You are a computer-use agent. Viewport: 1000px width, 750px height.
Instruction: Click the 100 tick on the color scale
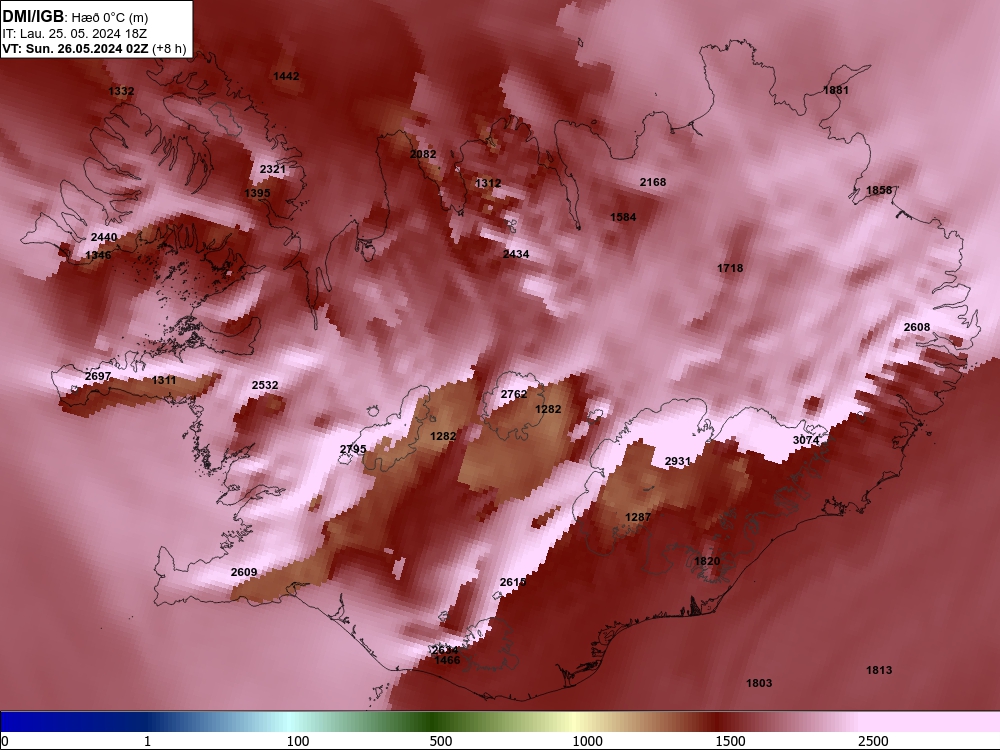[298, 741]
